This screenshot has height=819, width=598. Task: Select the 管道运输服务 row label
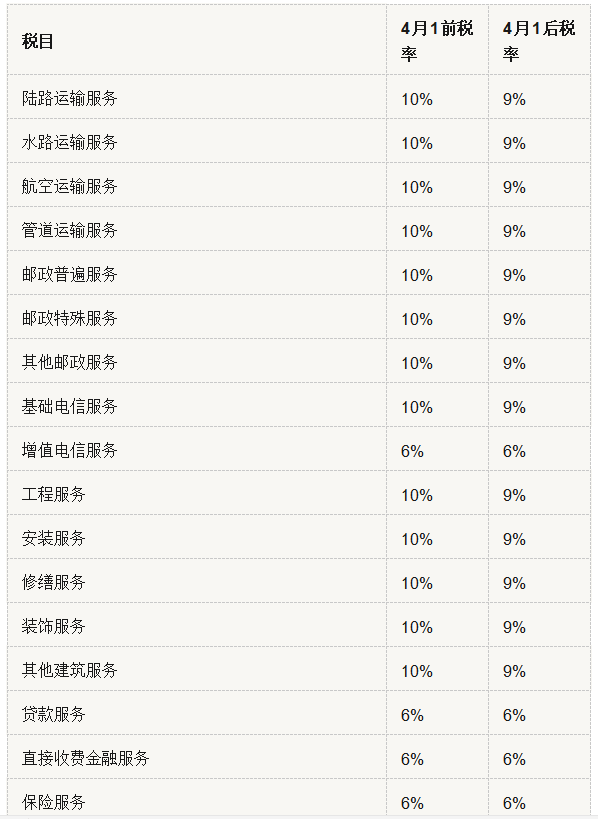[x=69, y=230]
